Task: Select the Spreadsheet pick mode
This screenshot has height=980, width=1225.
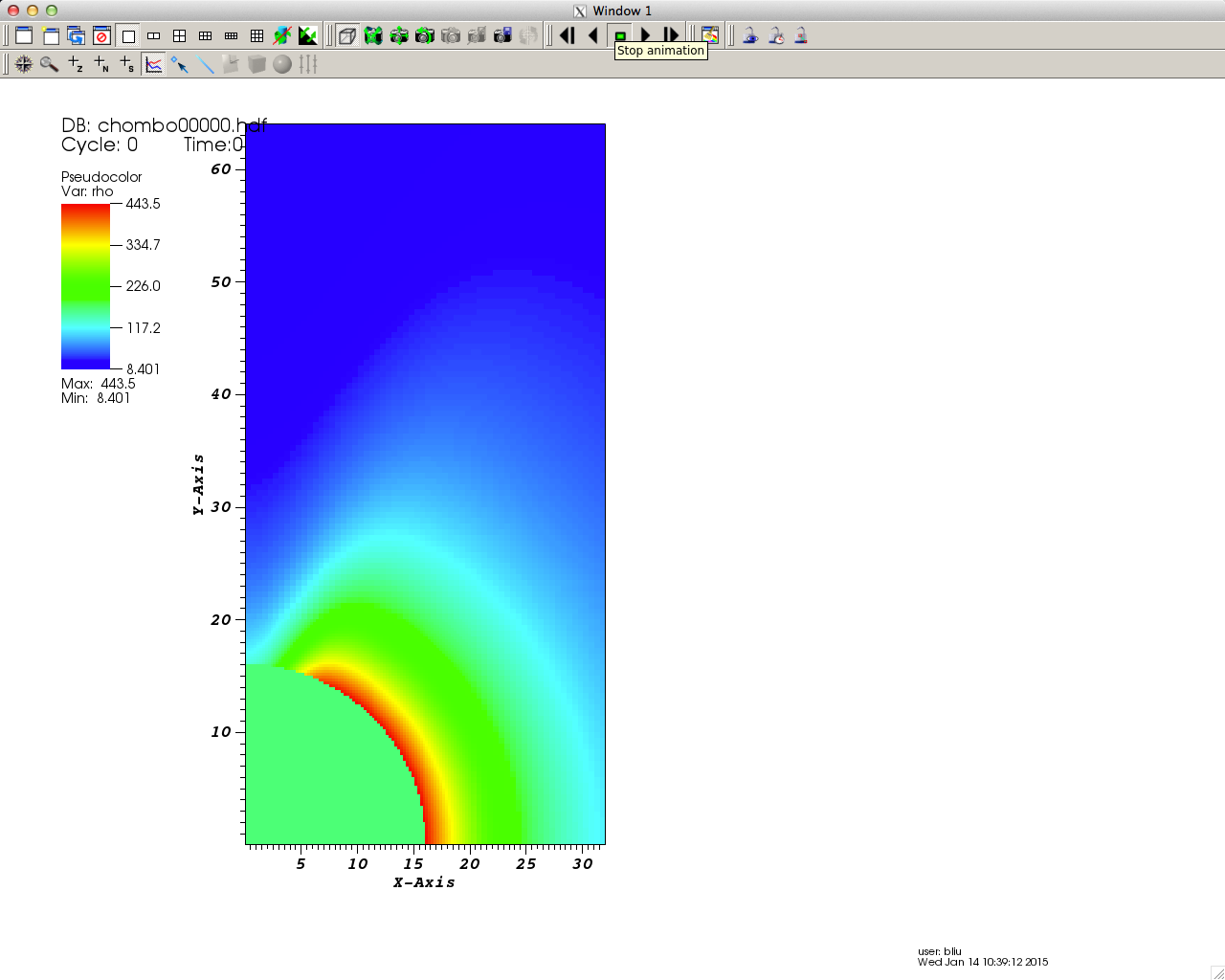Action: (127, 64)
